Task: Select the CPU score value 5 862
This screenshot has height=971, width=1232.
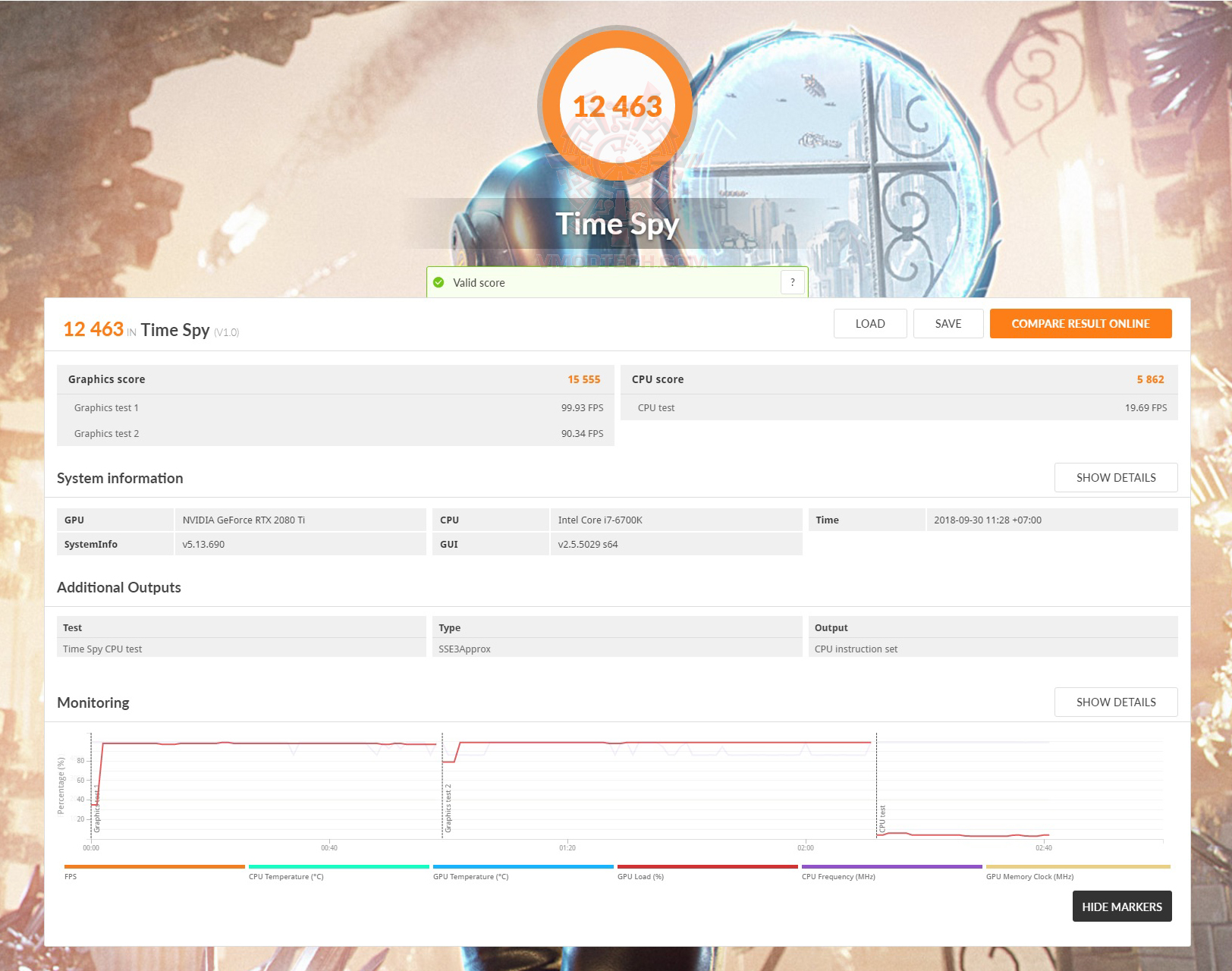Action: pos(1150,379)
